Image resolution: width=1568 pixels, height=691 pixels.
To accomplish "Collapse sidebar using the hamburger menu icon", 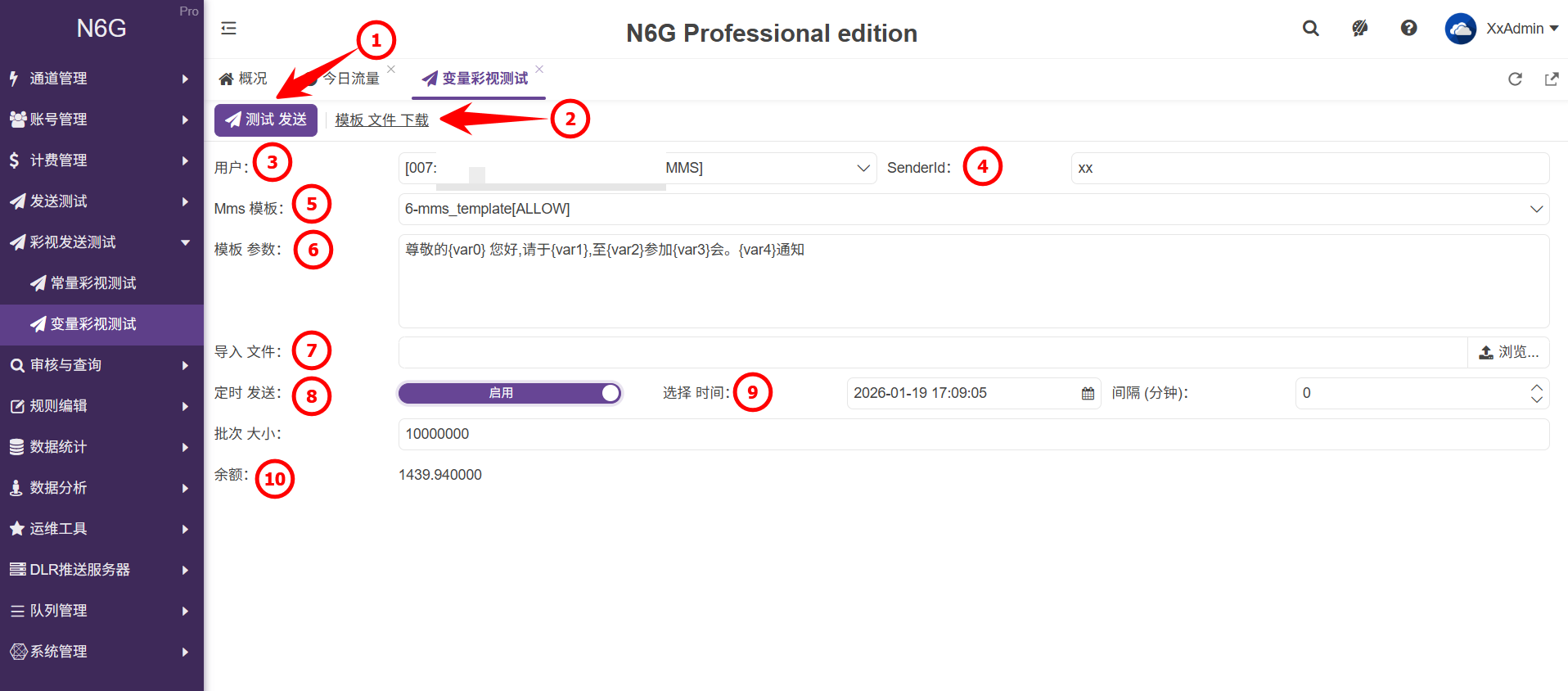I will 228,29.
